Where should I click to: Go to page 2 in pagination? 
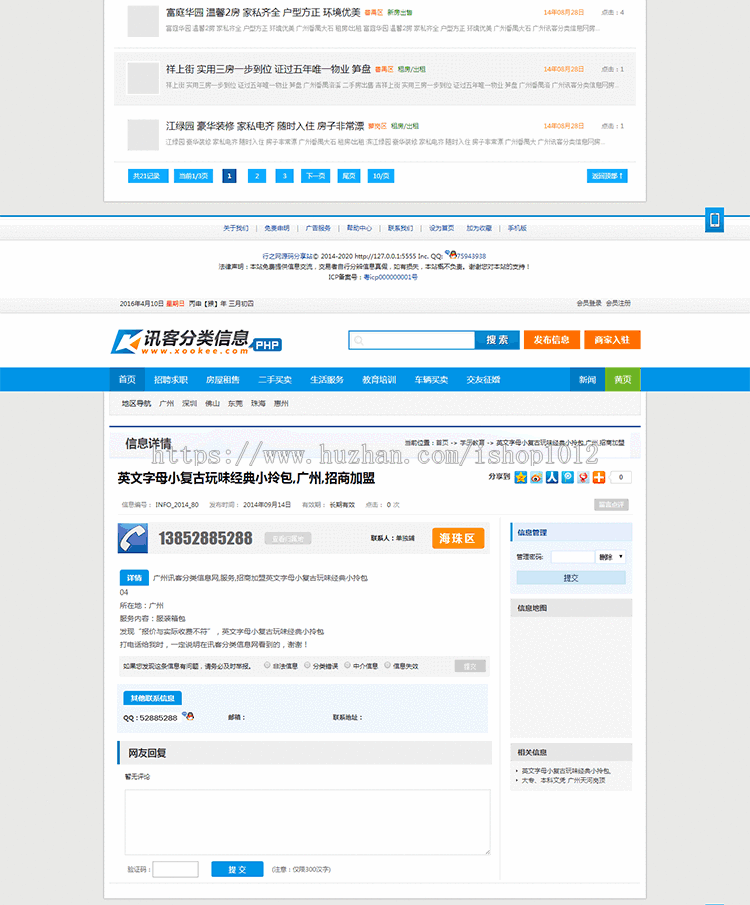pos(256,176)
